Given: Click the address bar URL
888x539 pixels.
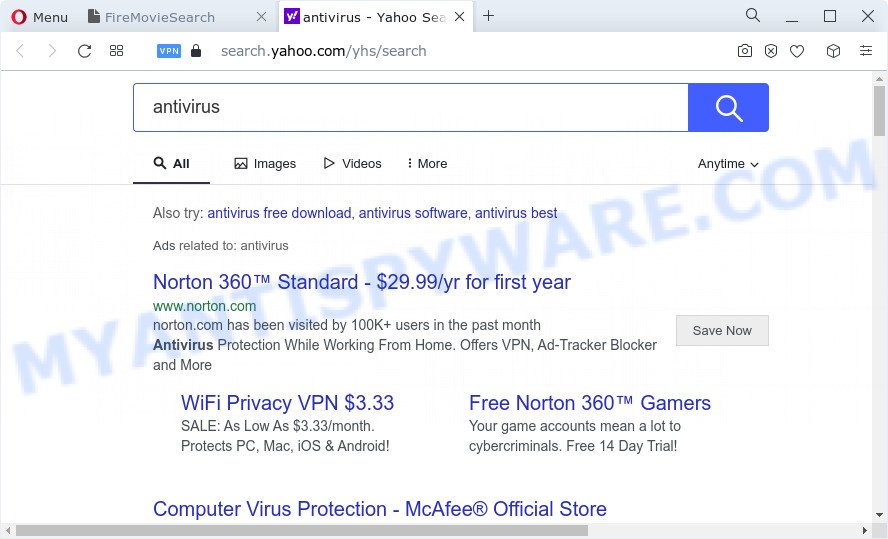Looking at the screenshot, I should (323, 51).
